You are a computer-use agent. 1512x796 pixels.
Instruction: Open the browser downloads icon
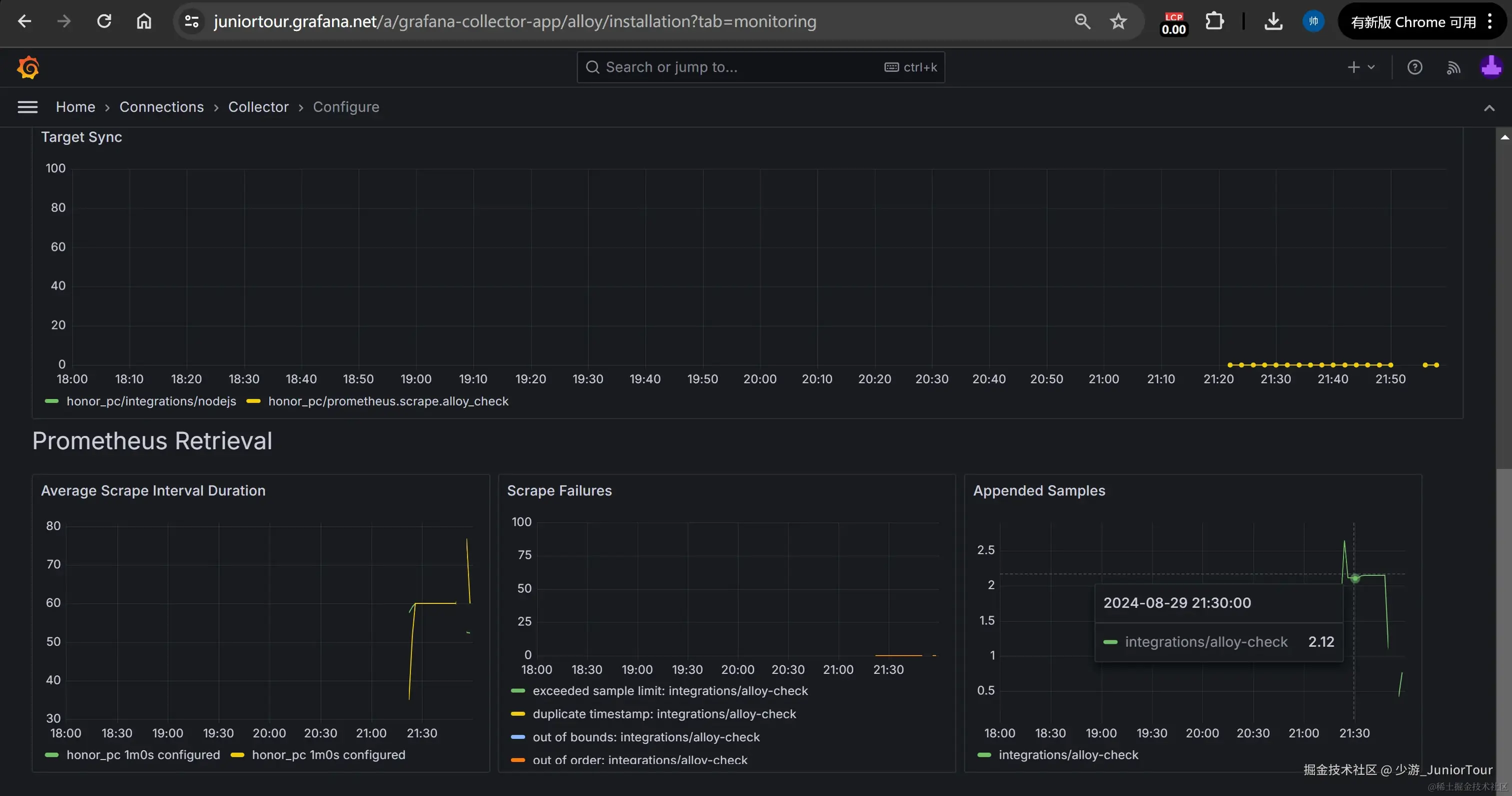1272,21
